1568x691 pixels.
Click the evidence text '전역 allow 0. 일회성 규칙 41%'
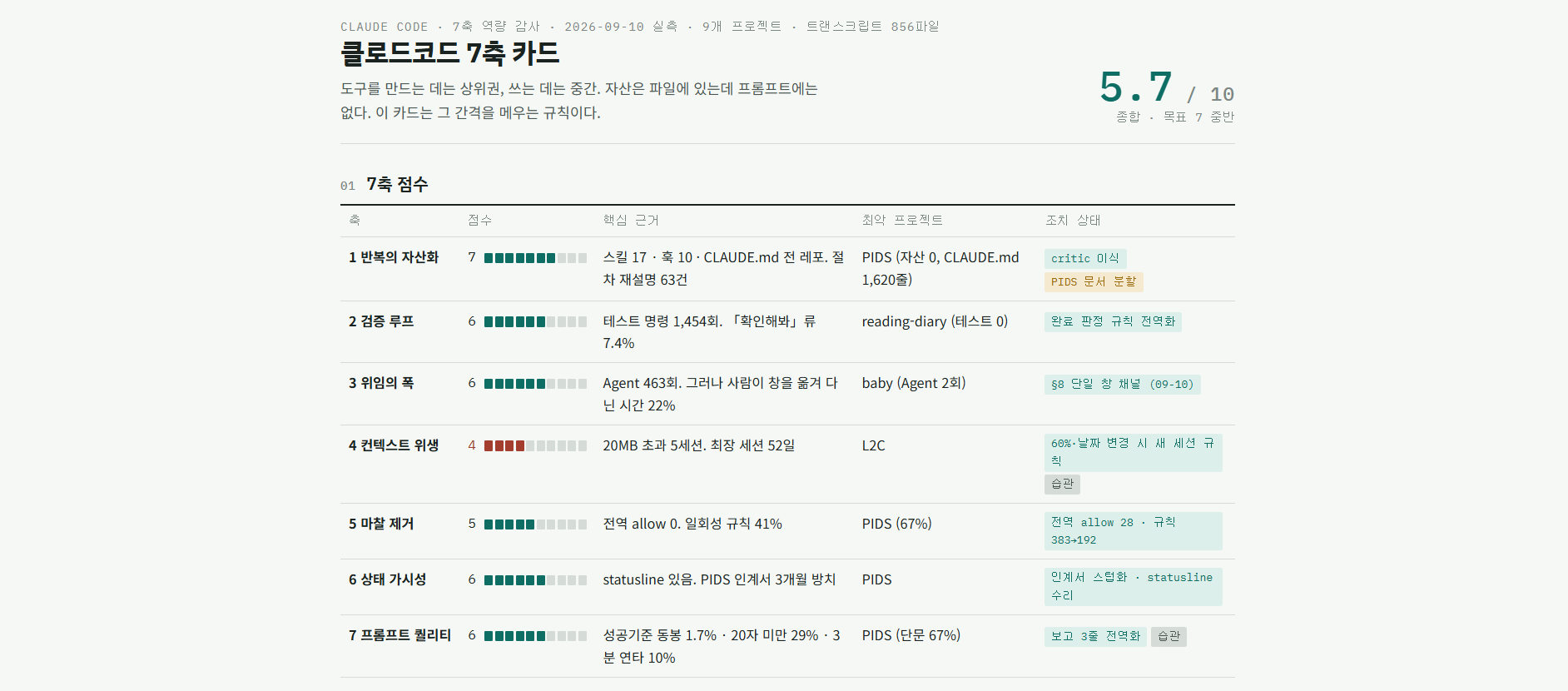tap(692, 524)
